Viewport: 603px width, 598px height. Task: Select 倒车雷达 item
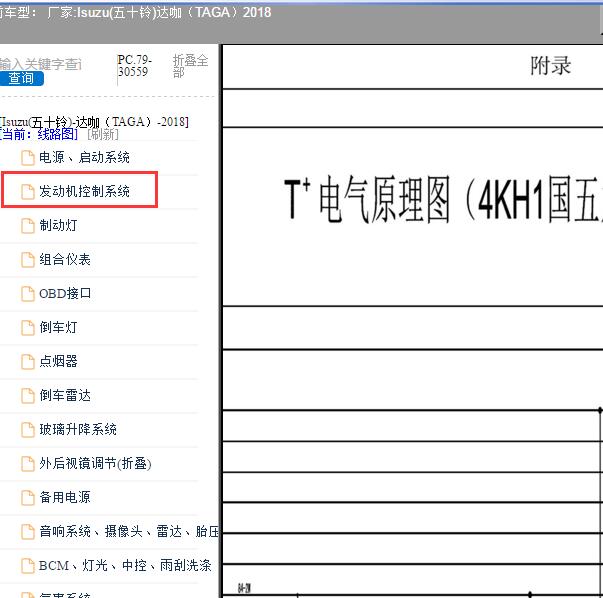(x=65, y=395)
